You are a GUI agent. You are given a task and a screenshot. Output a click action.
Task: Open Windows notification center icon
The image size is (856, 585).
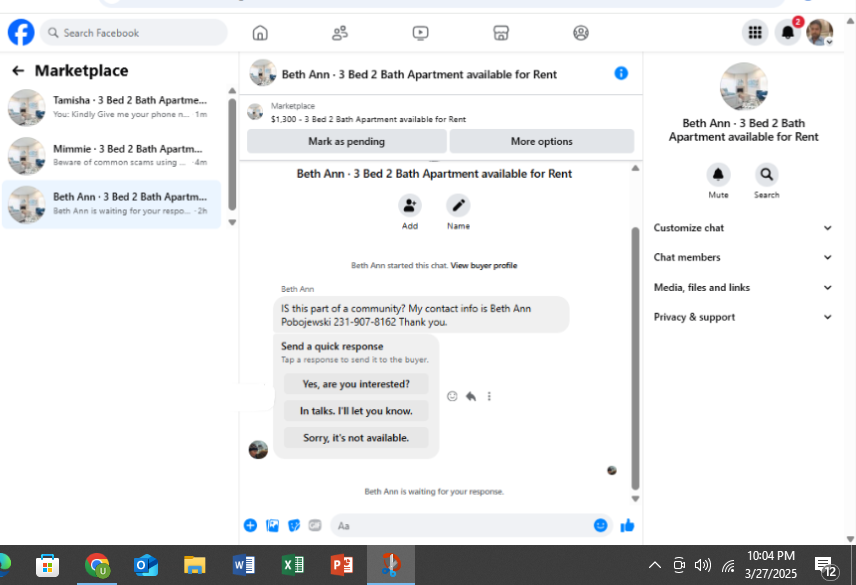point(825,566)
